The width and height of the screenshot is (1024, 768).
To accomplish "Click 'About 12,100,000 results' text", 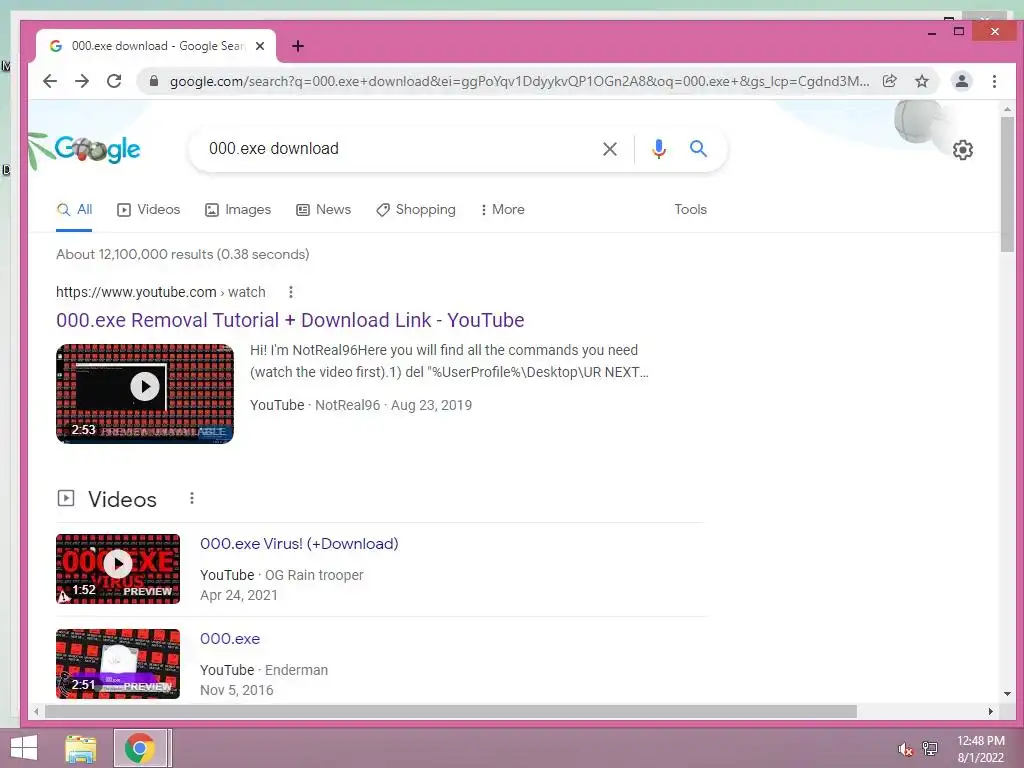I will click(x=135, y=254).
